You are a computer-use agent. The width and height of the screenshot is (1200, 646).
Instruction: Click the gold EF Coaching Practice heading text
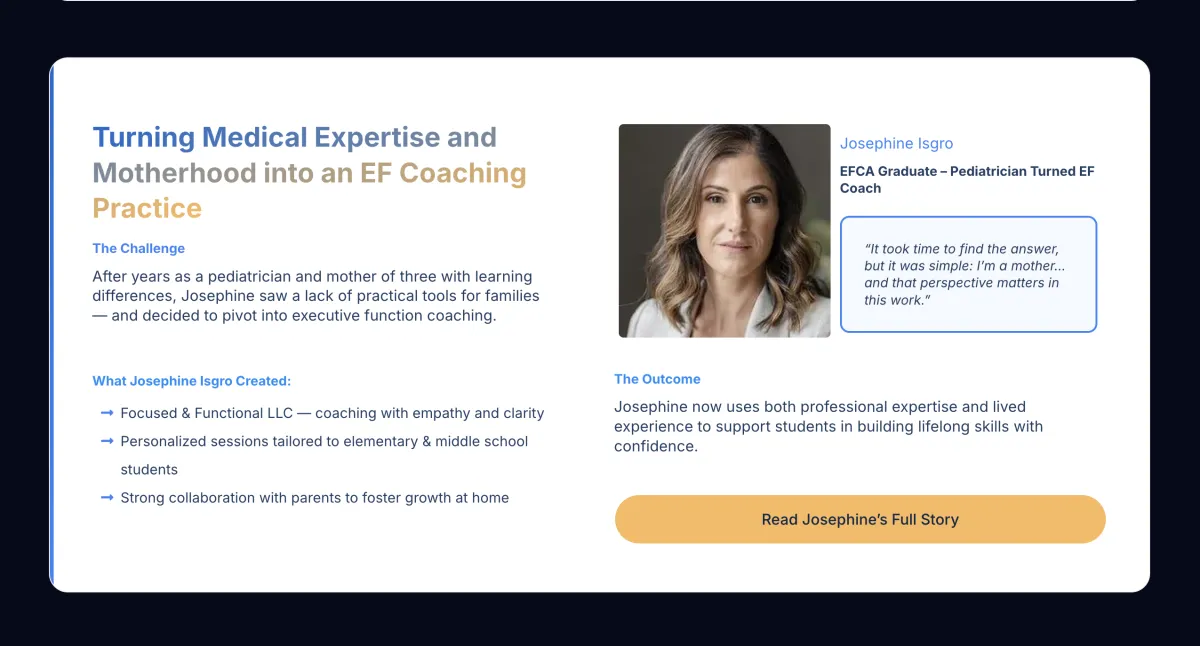[442, 173]
